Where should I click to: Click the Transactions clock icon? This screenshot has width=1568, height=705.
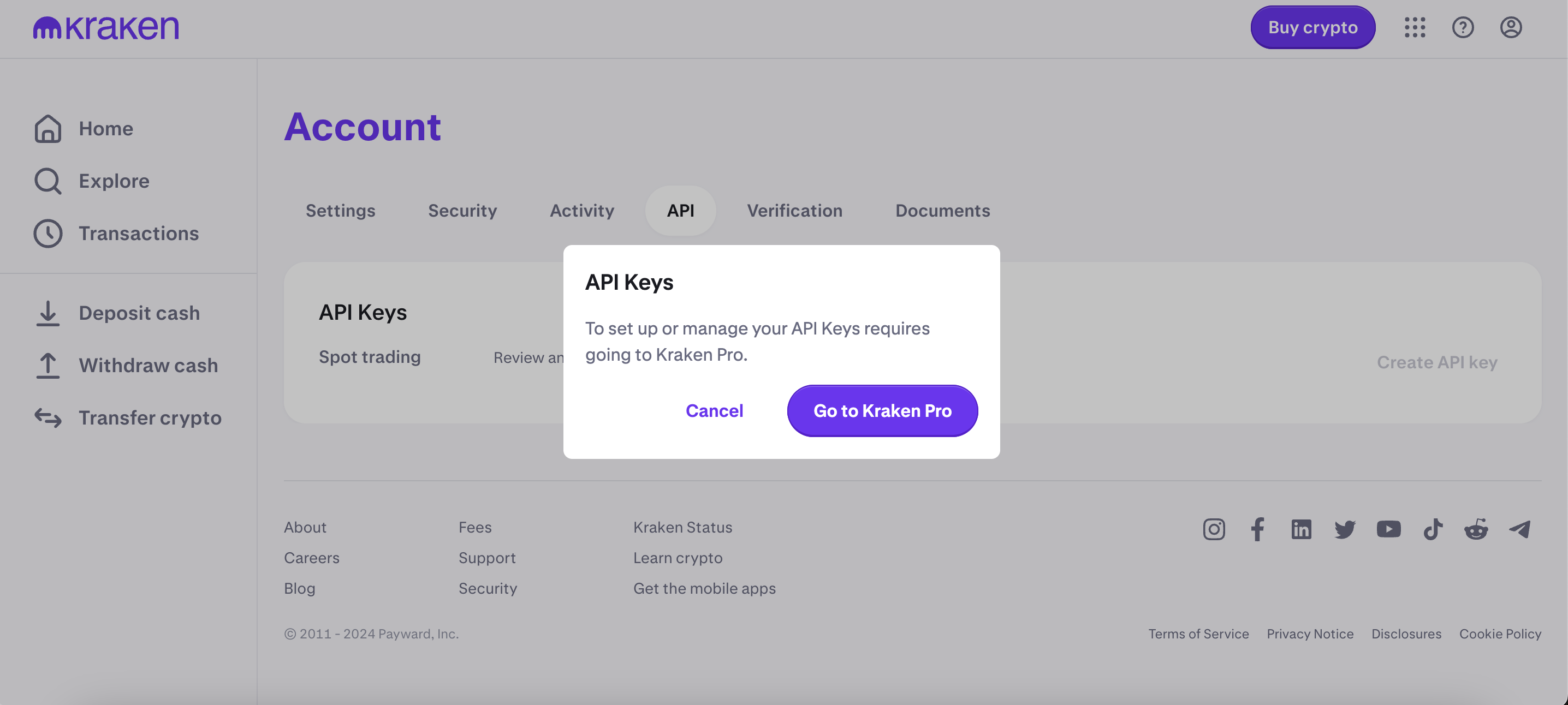47,233
